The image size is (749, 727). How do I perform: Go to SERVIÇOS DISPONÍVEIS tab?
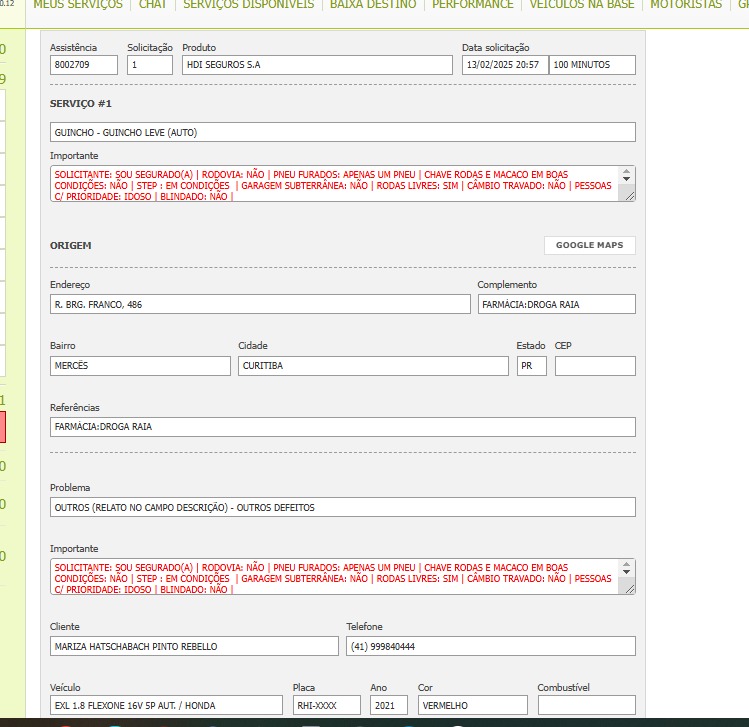(x=248, y=4)
